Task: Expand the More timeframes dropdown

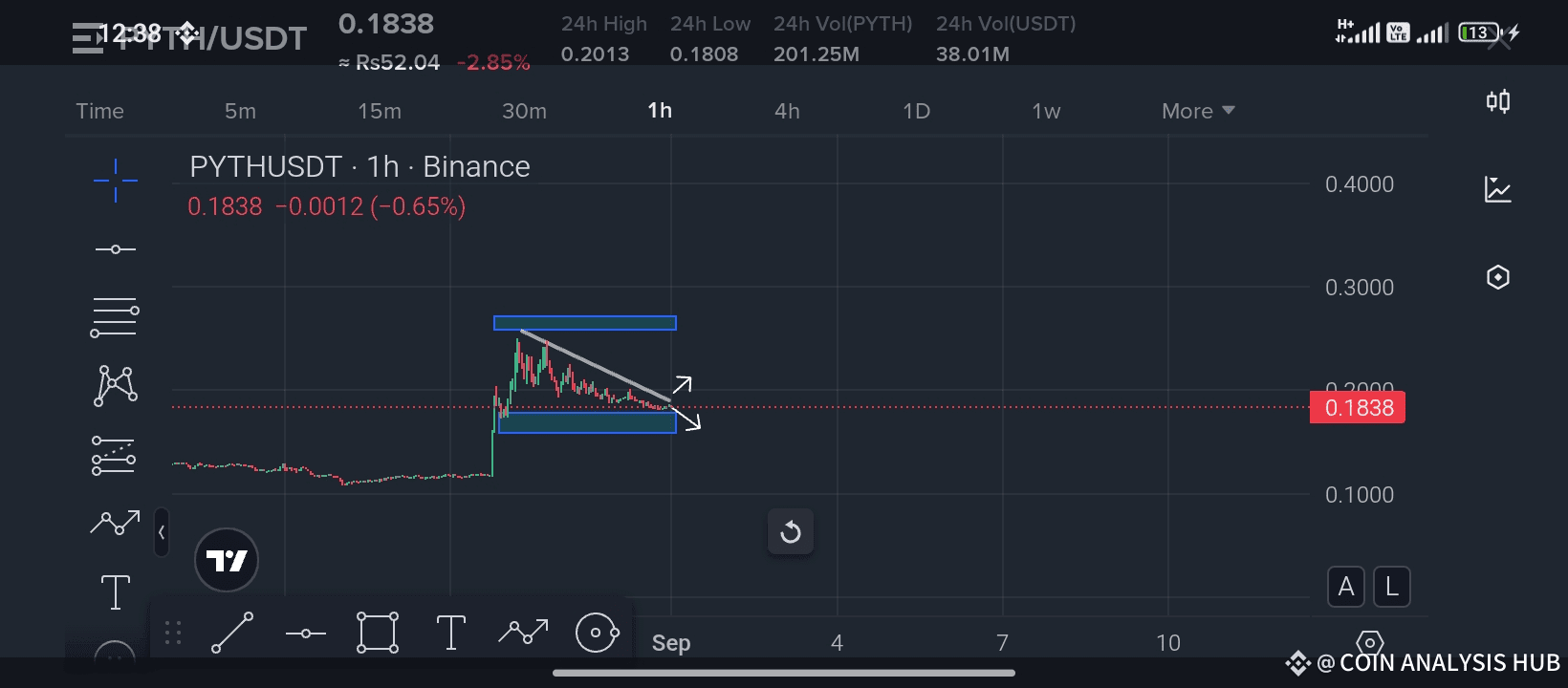Action: pos(1198,111)
